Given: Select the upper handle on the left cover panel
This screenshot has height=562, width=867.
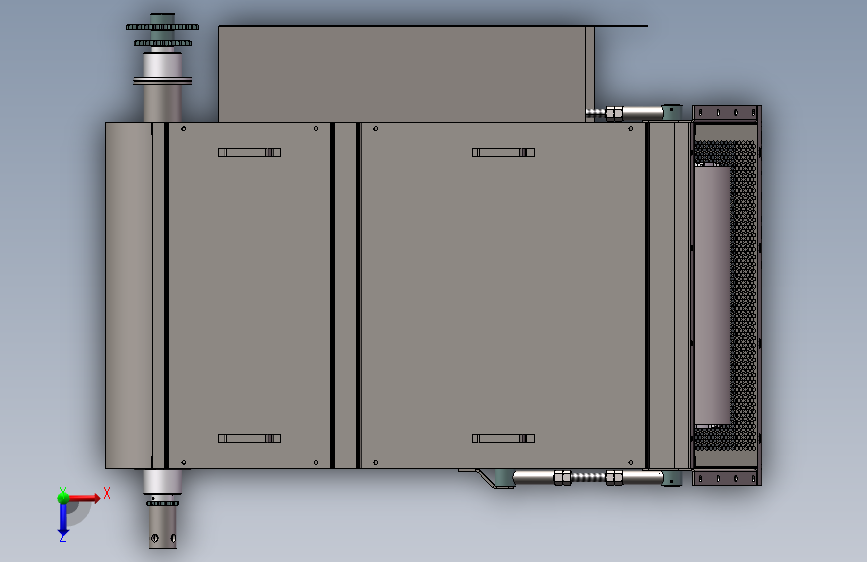Looking at the screenshot, I should click(249, 152).
